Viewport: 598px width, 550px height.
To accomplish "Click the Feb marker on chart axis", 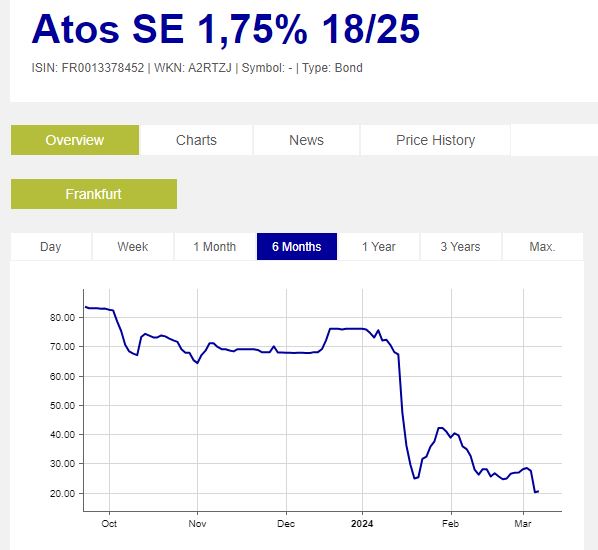I will click(450, 524).
